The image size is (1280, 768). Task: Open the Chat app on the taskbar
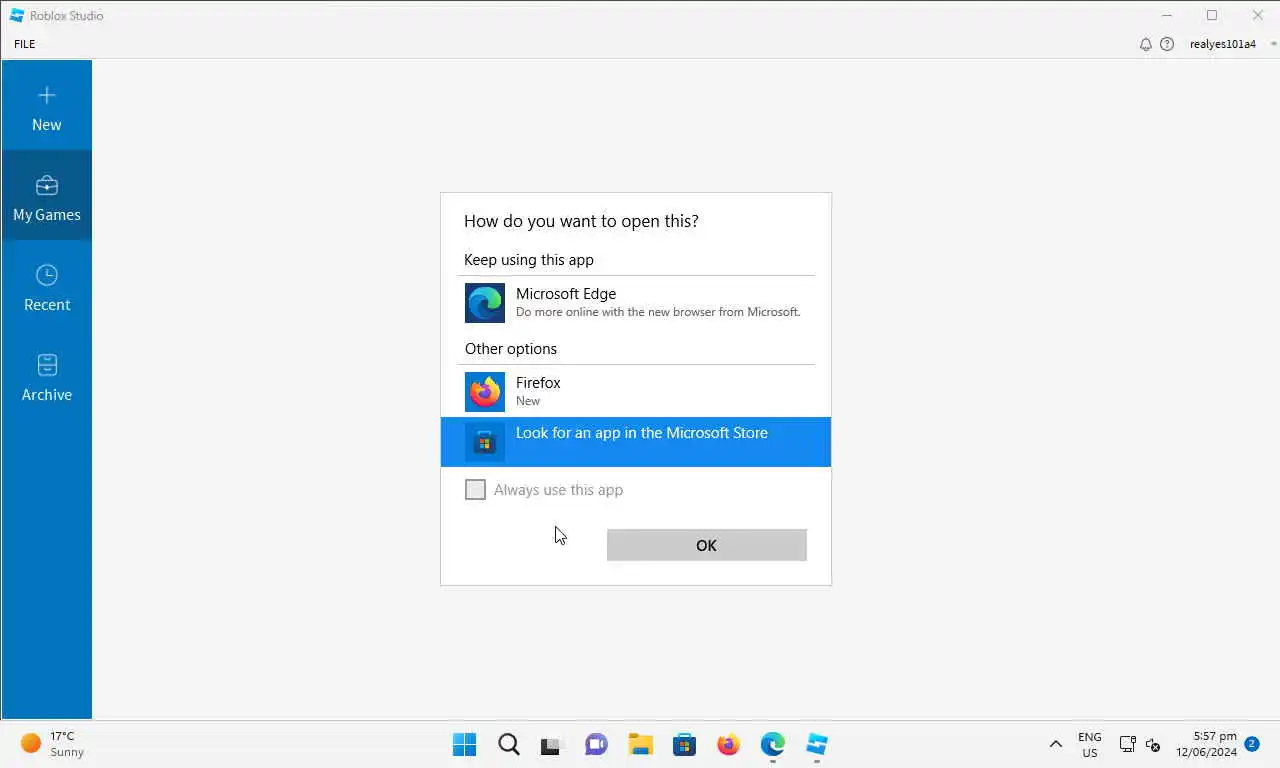[596, 745]
